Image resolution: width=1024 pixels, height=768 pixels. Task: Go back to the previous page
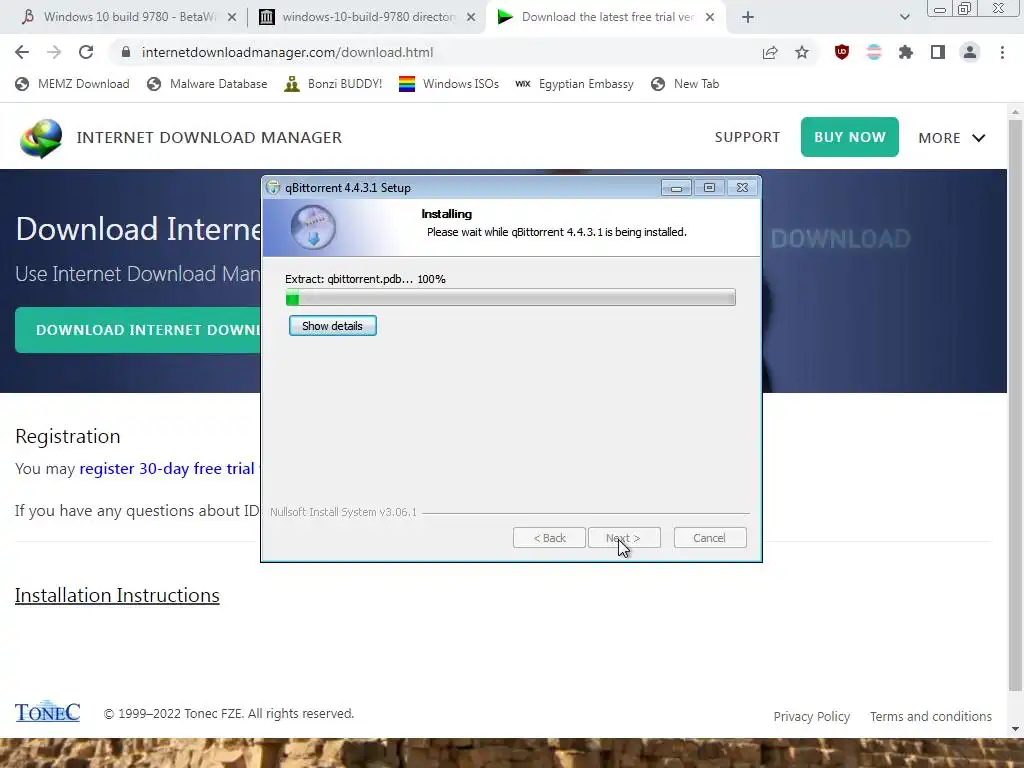click(x=22, y=52)
